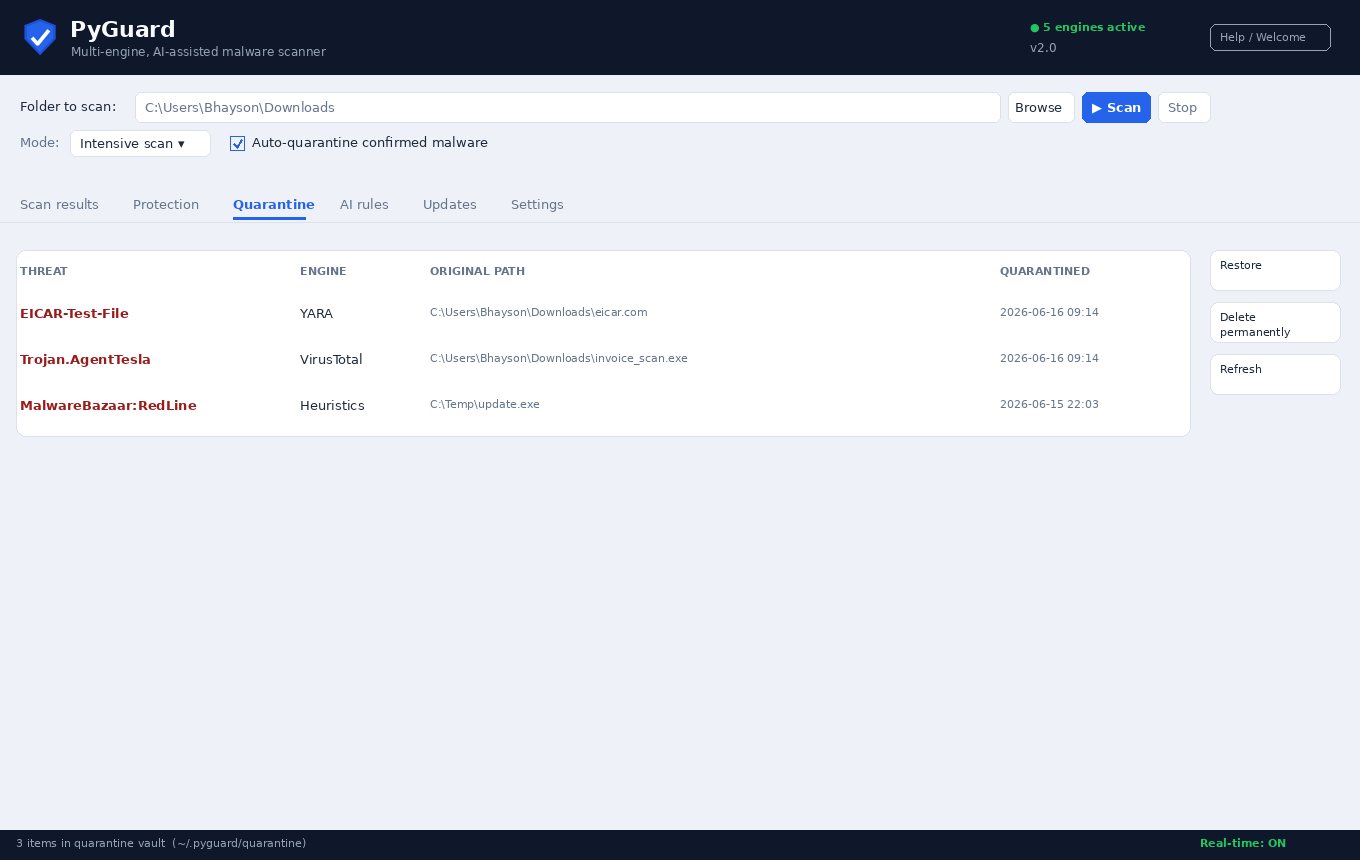Click the Real-time: ON status indicator
Viewport: 1360px width, 860px height.
click(1243, 843)
